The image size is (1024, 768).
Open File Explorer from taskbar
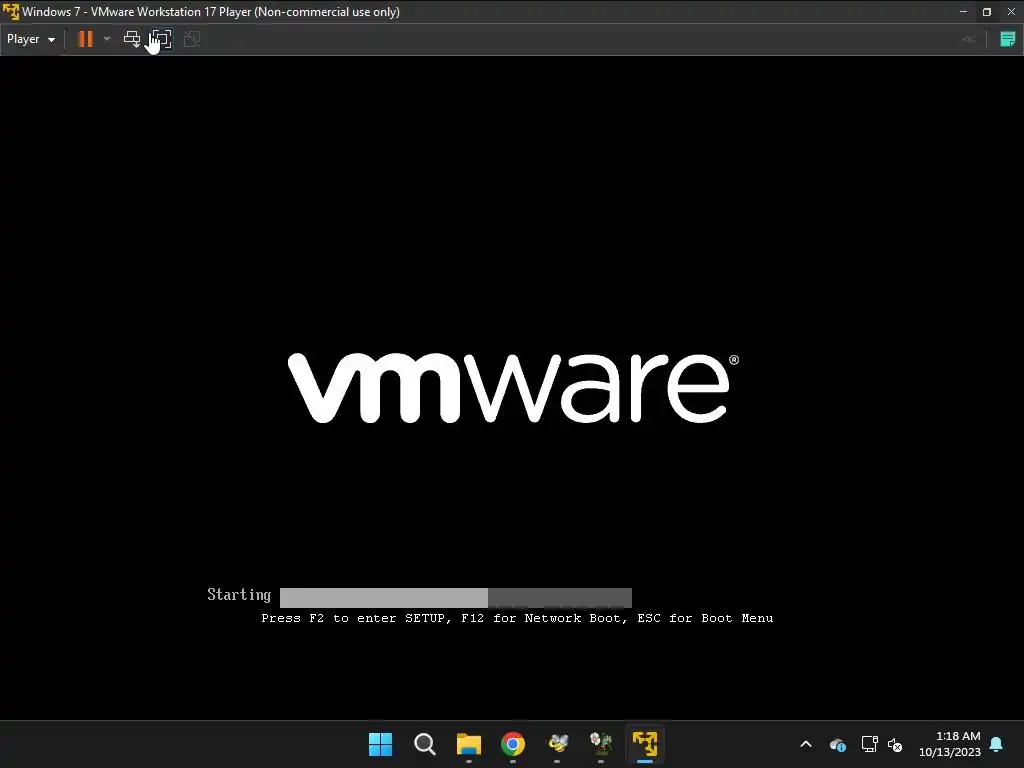coord(469,744)
